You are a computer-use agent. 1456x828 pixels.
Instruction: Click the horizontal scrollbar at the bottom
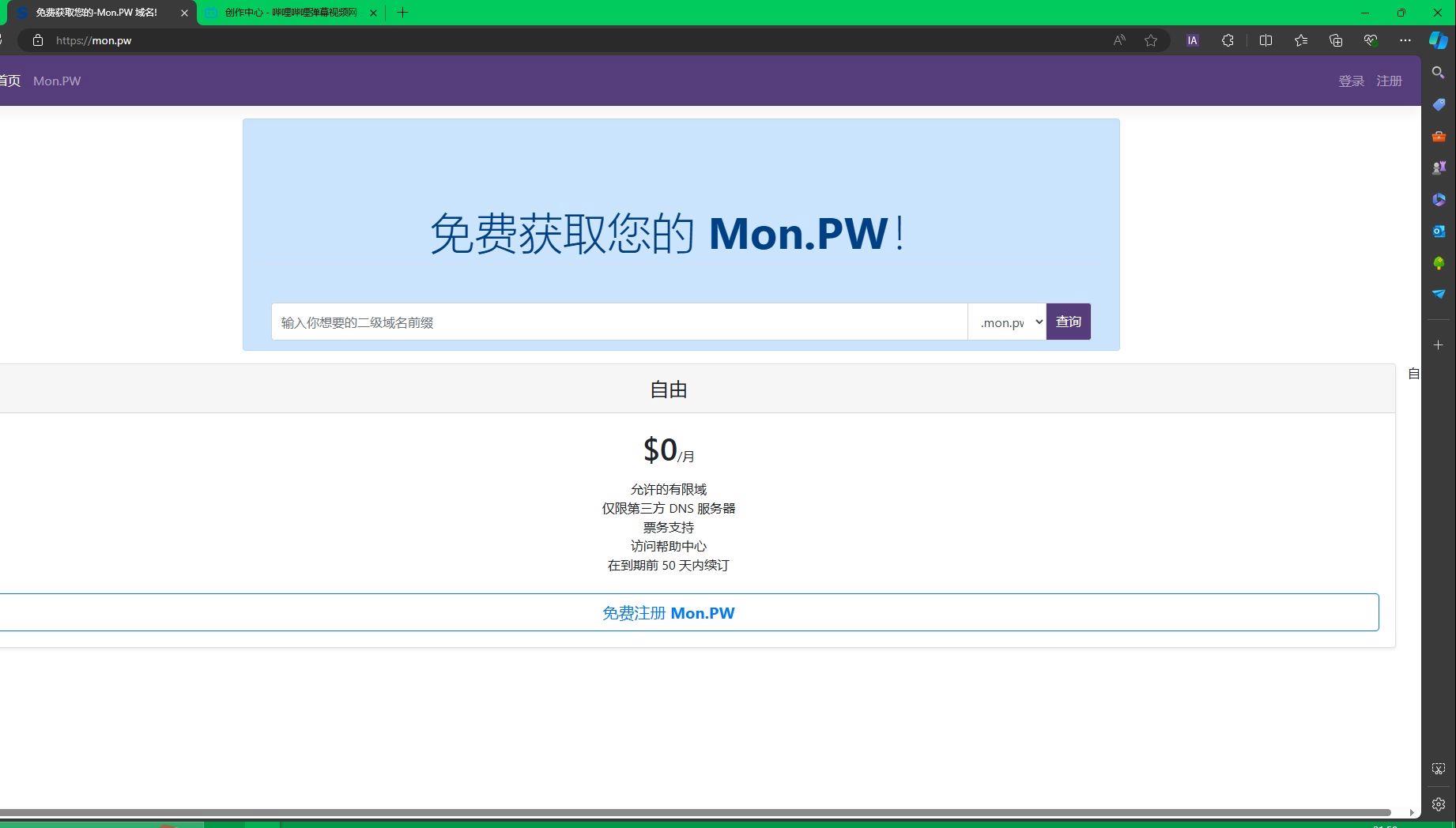click(694, 812)
